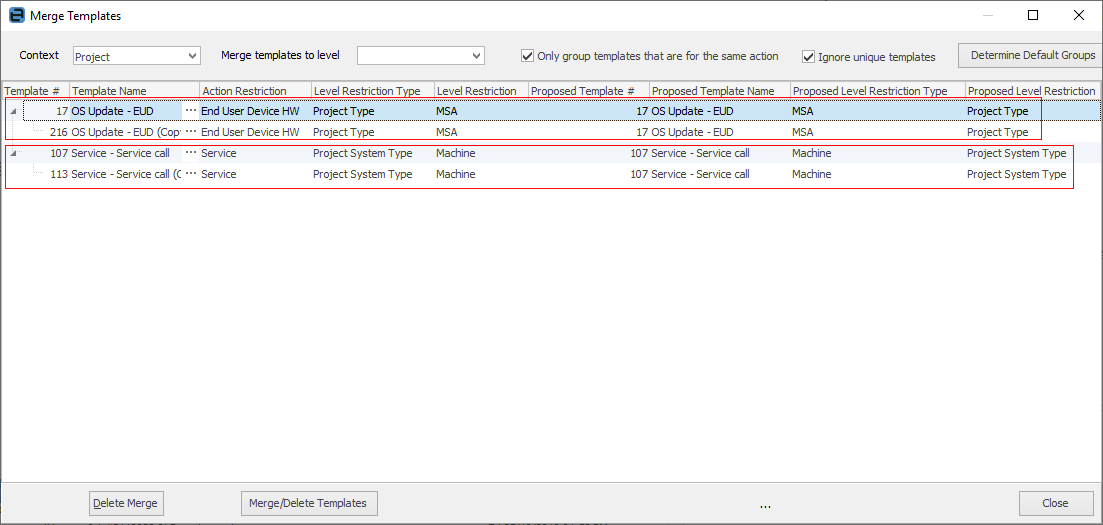Click the Proposed Template Name column header

point(719,91)
